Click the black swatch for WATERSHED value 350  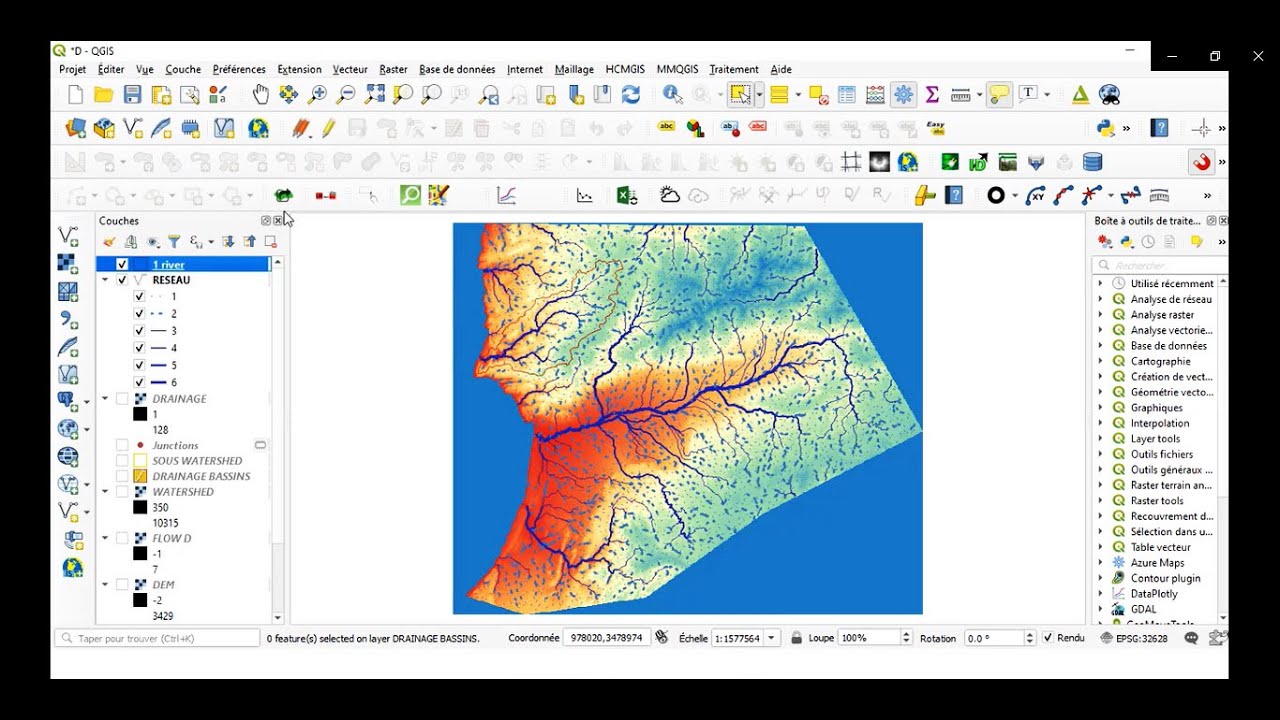(x=140, y=507)
